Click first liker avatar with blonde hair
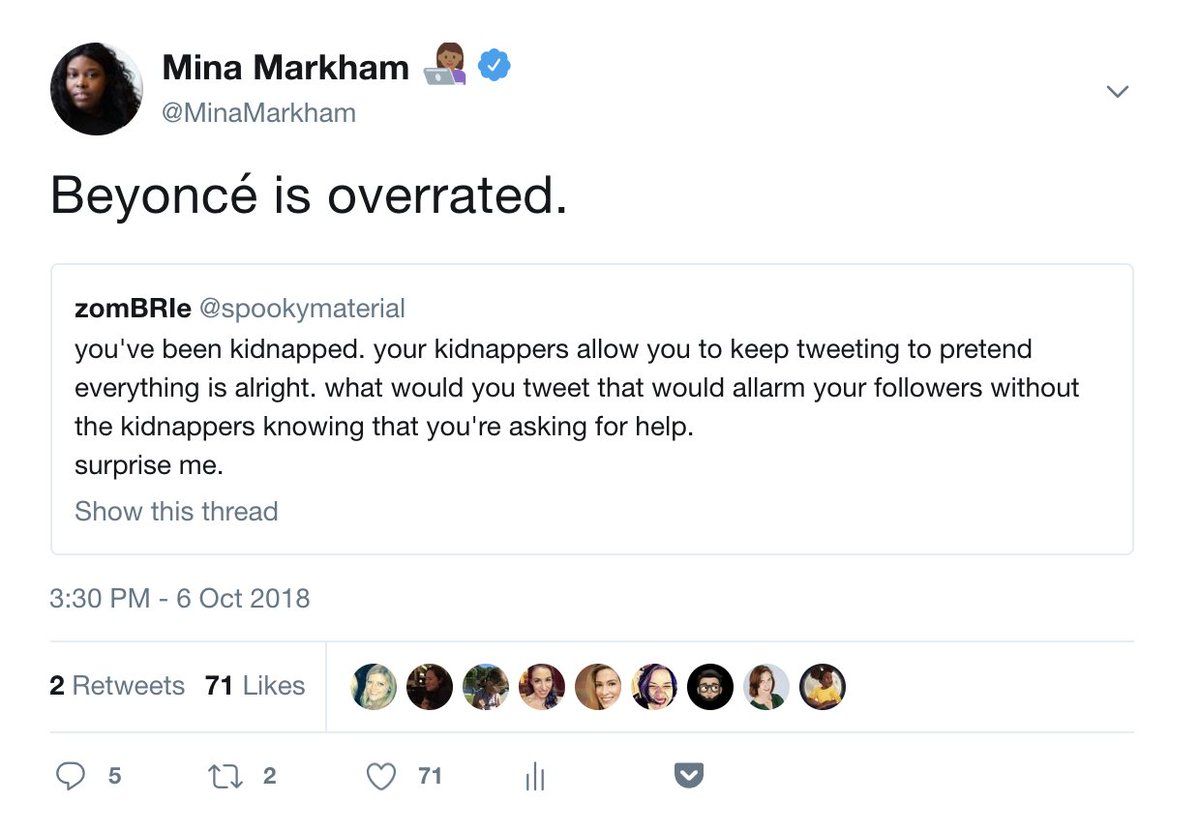The image size is (1200, 832). coord(375,687)
